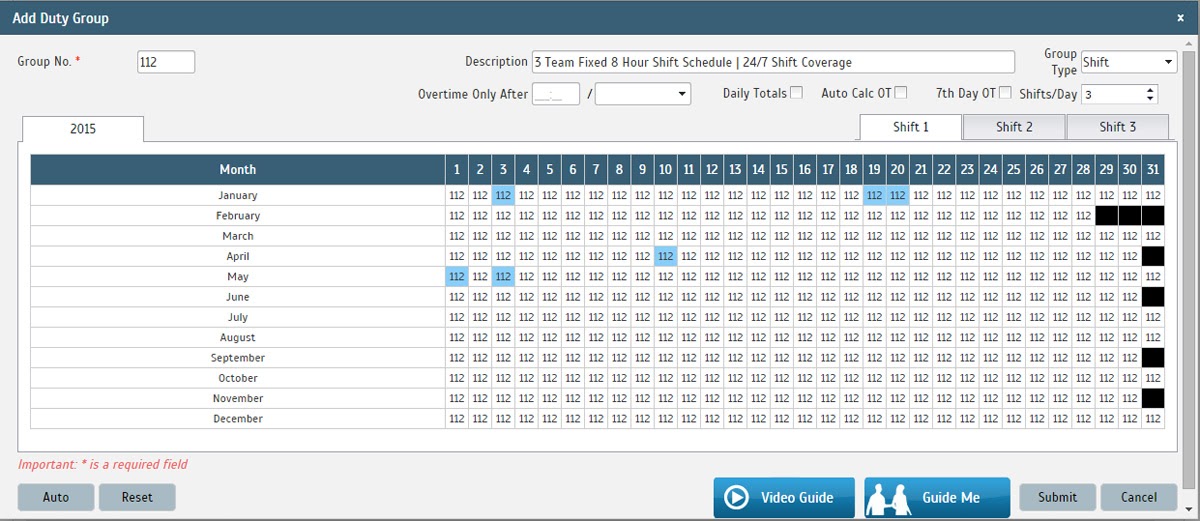
Task: Click the June day 15 cell
Action: 781,297
